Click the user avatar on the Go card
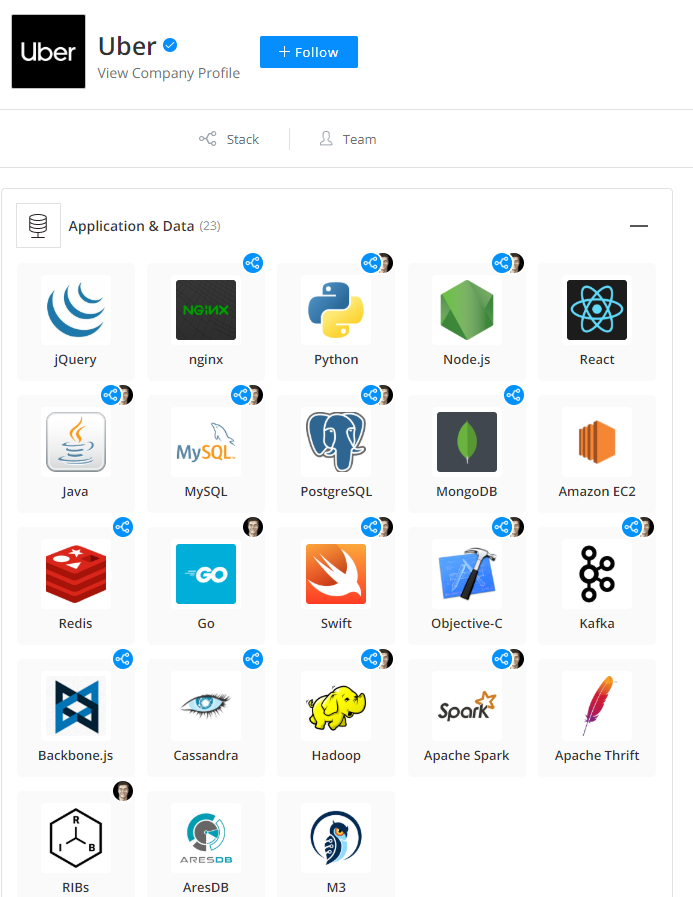 [x=253, y=527]
